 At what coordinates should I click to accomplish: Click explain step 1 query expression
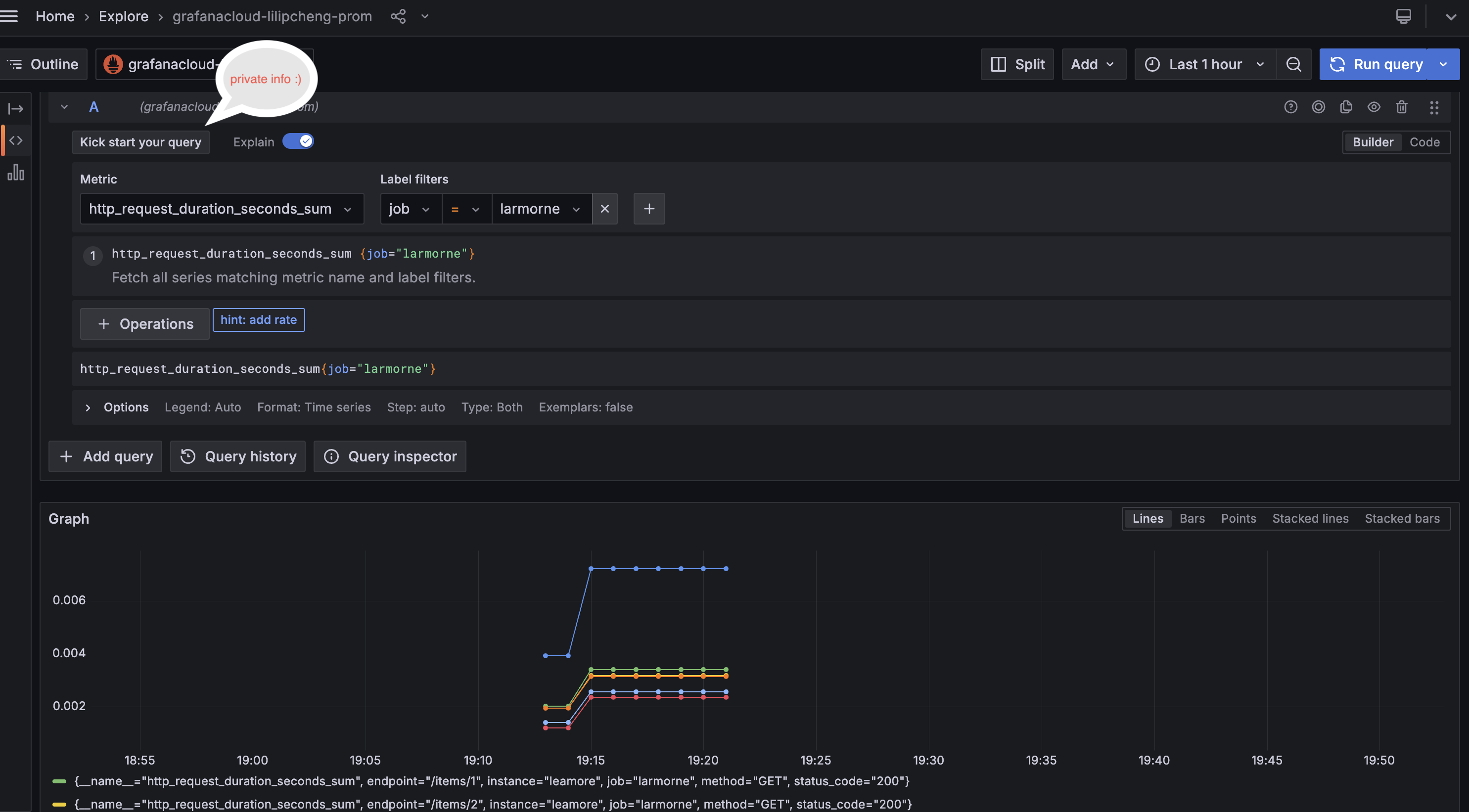(x=293, y=253)
